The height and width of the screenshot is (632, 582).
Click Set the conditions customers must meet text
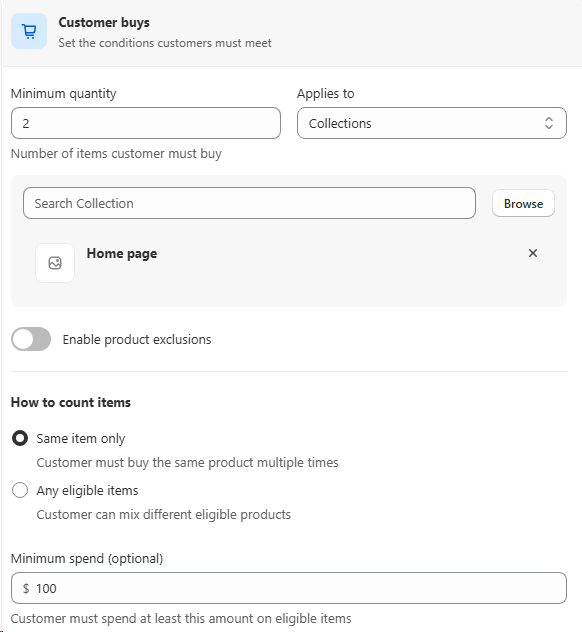click(165, 43)
